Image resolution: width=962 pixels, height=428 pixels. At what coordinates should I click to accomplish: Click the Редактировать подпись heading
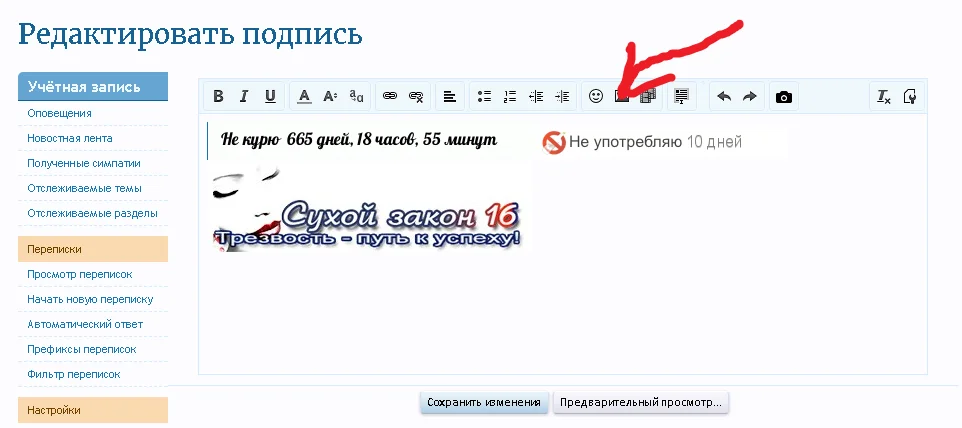190,34
